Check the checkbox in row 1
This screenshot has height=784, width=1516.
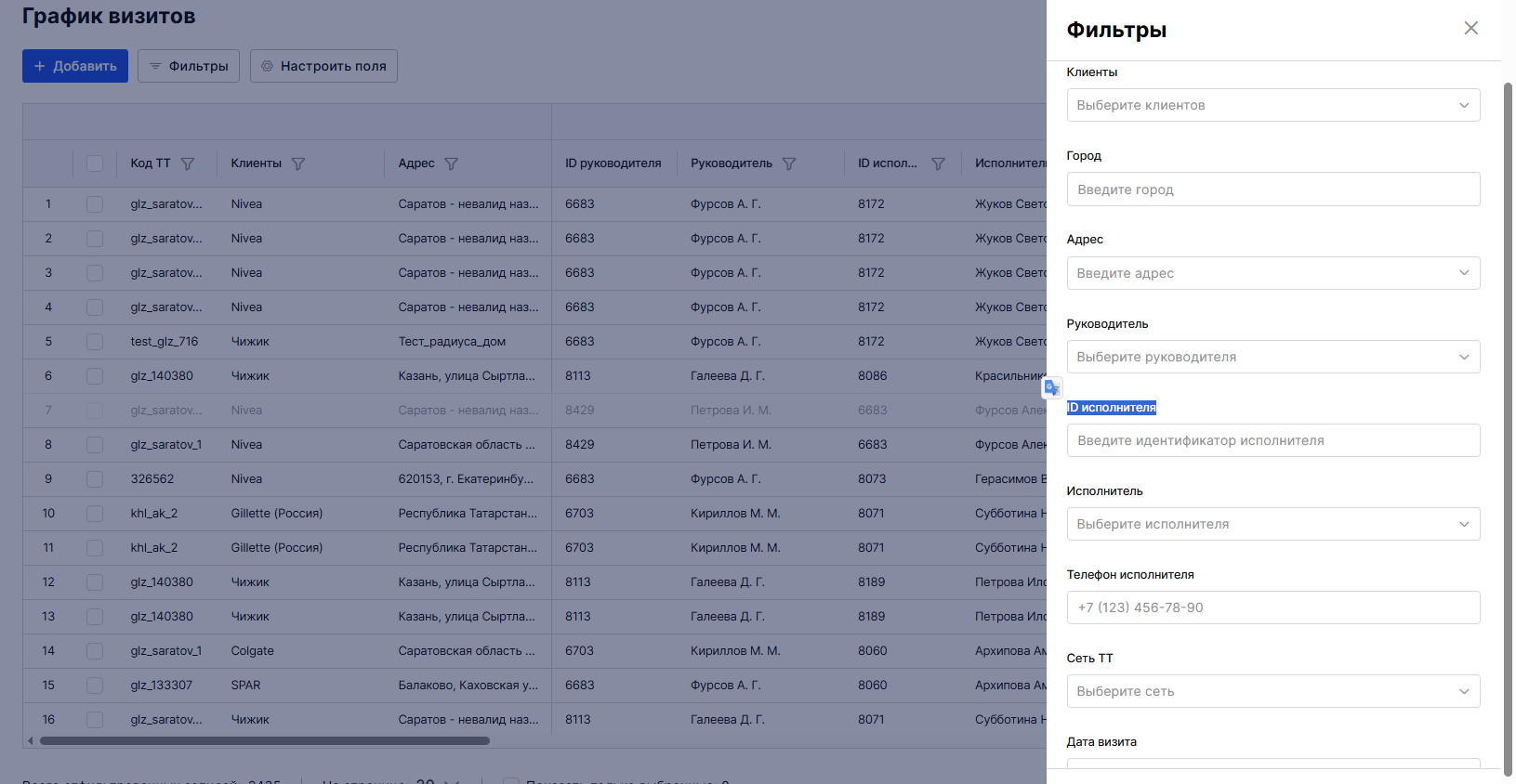tap(95, 204)
